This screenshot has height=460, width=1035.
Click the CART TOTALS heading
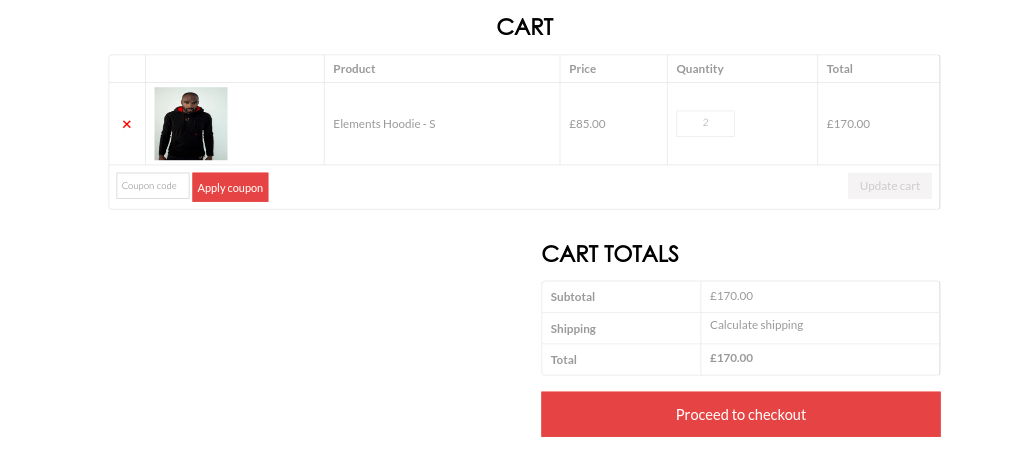click(x=610, y=254)
